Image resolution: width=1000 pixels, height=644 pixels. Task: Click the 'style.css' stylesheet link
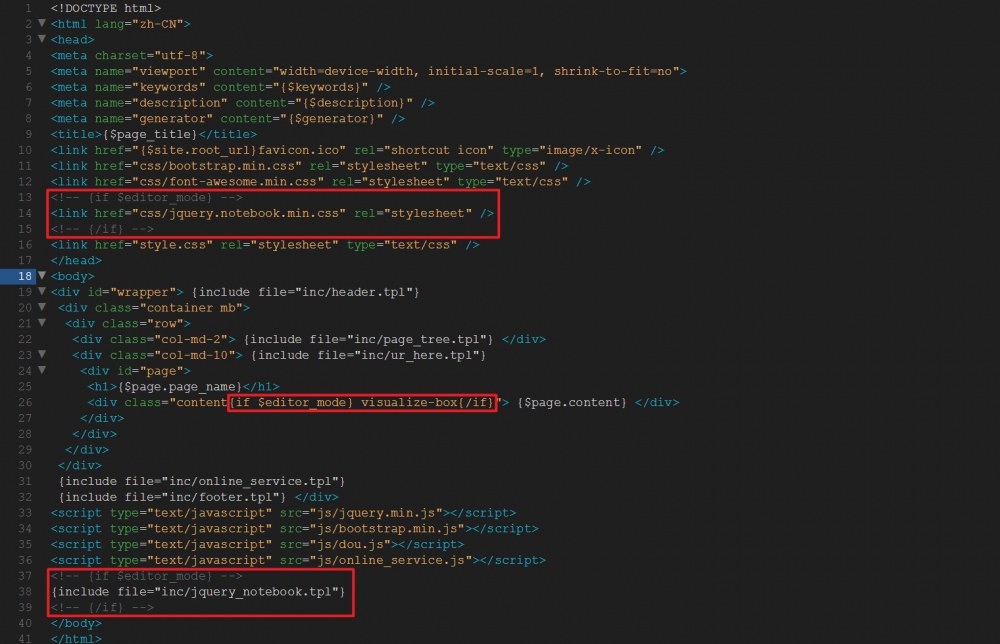[265, 245]
